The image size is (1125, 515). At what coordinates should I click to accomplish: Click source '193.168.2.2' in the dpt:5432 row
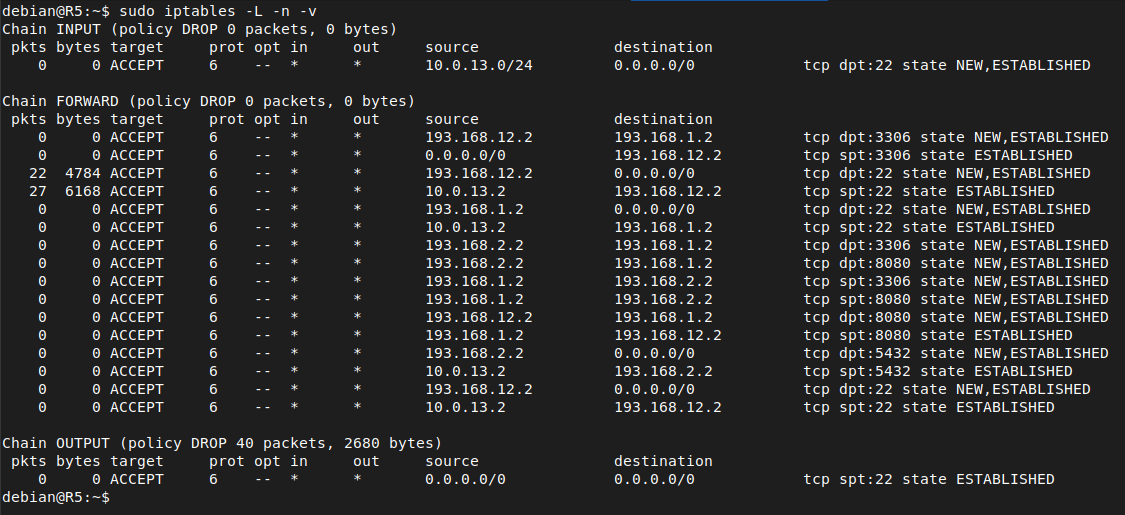click(x=474, y=353)
